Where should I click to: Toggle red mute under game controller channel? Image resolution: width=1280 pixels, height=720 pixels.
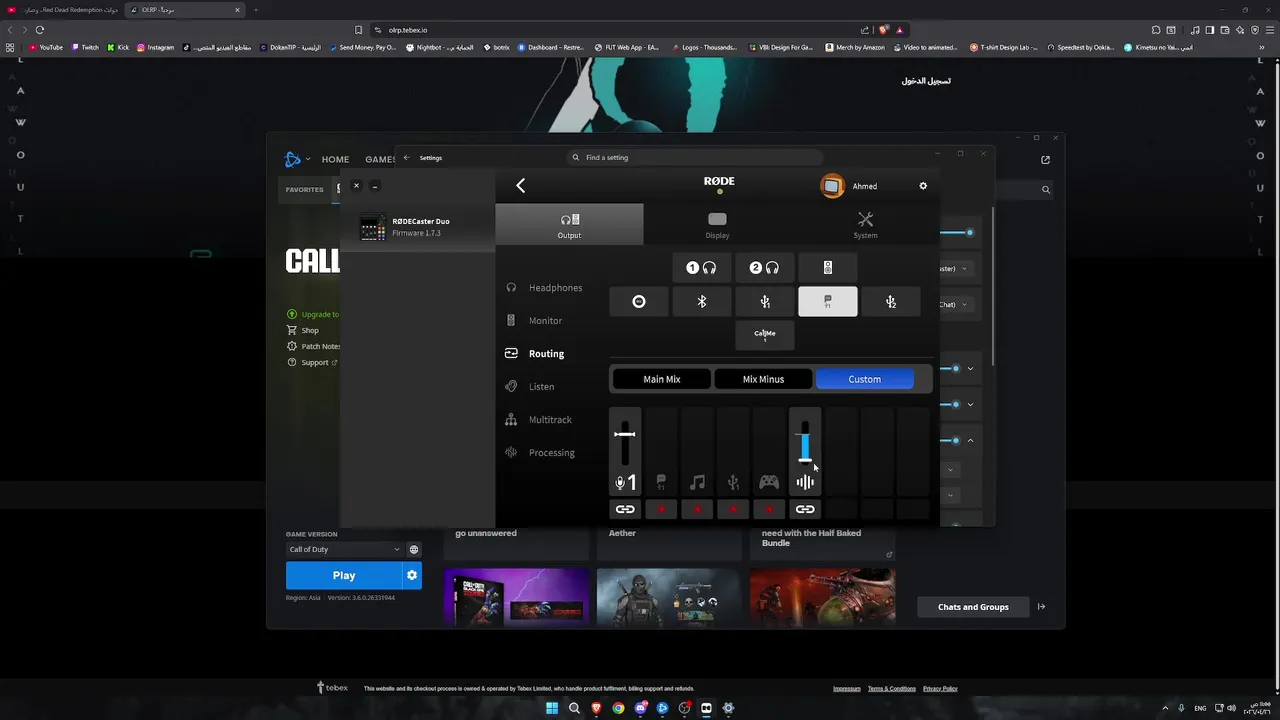769,509
